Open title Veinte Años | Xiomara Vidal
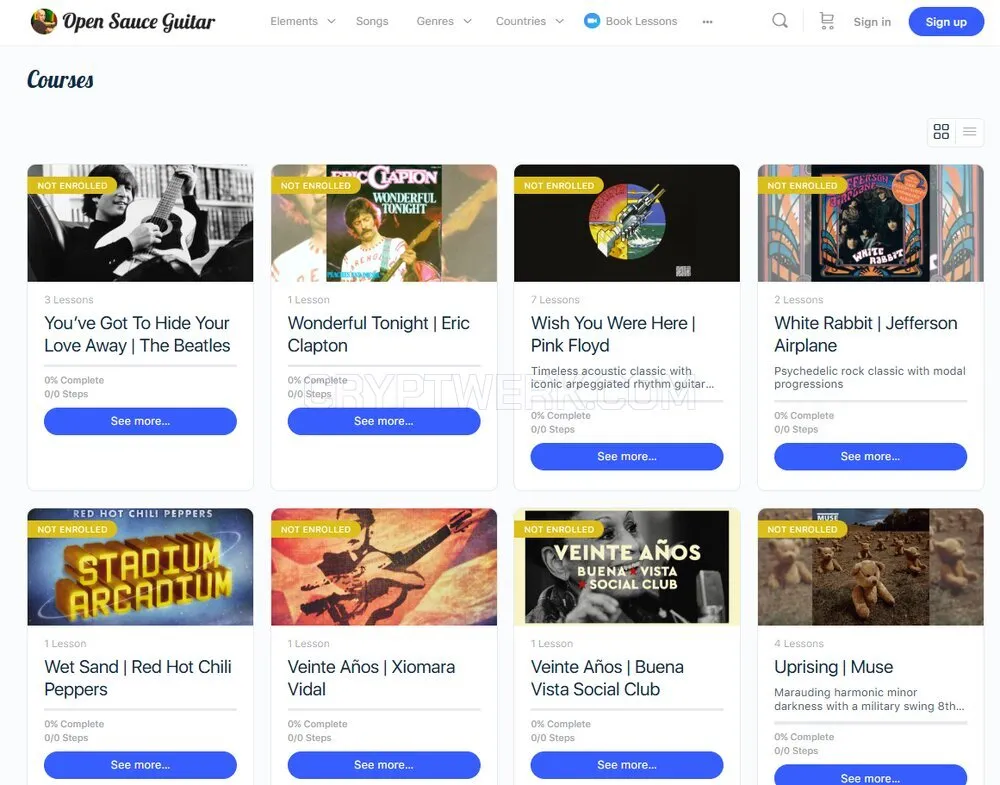Screen dimensions: 1000x785 pyautogui.click(x=371, y=678)
